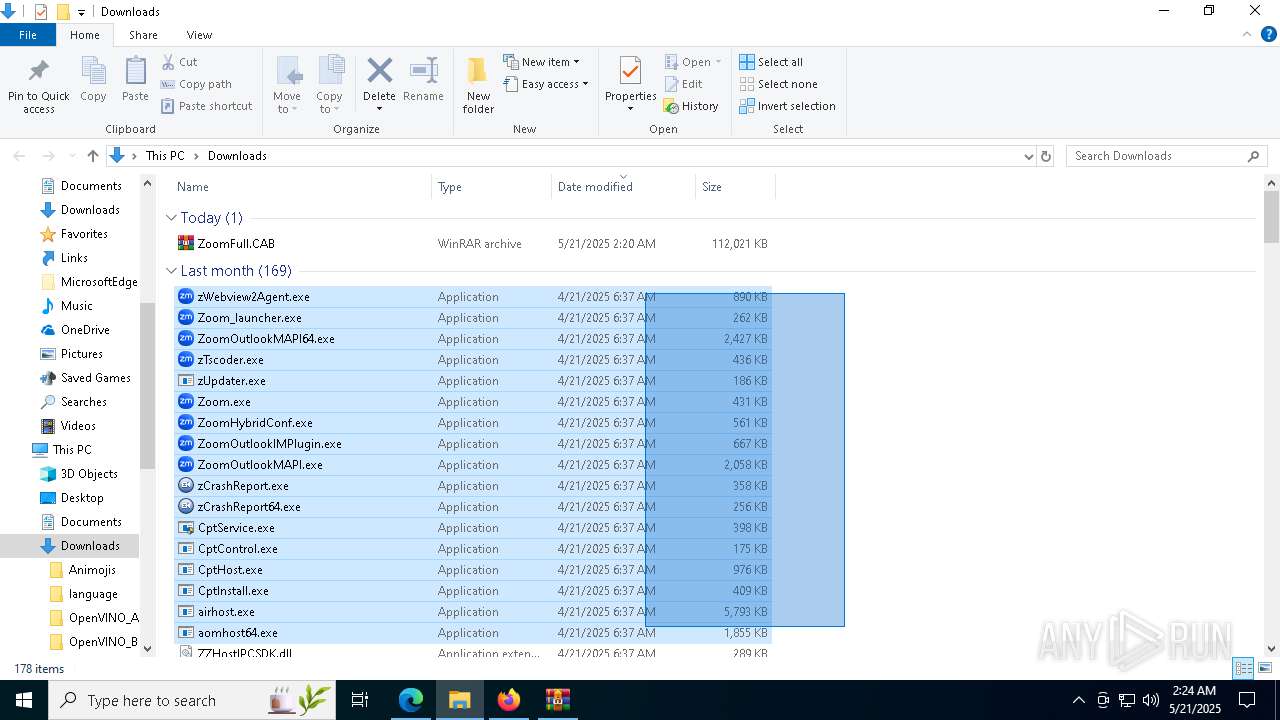Open the File menu tab
1280x720 pixels.
(x=28, y=35)
